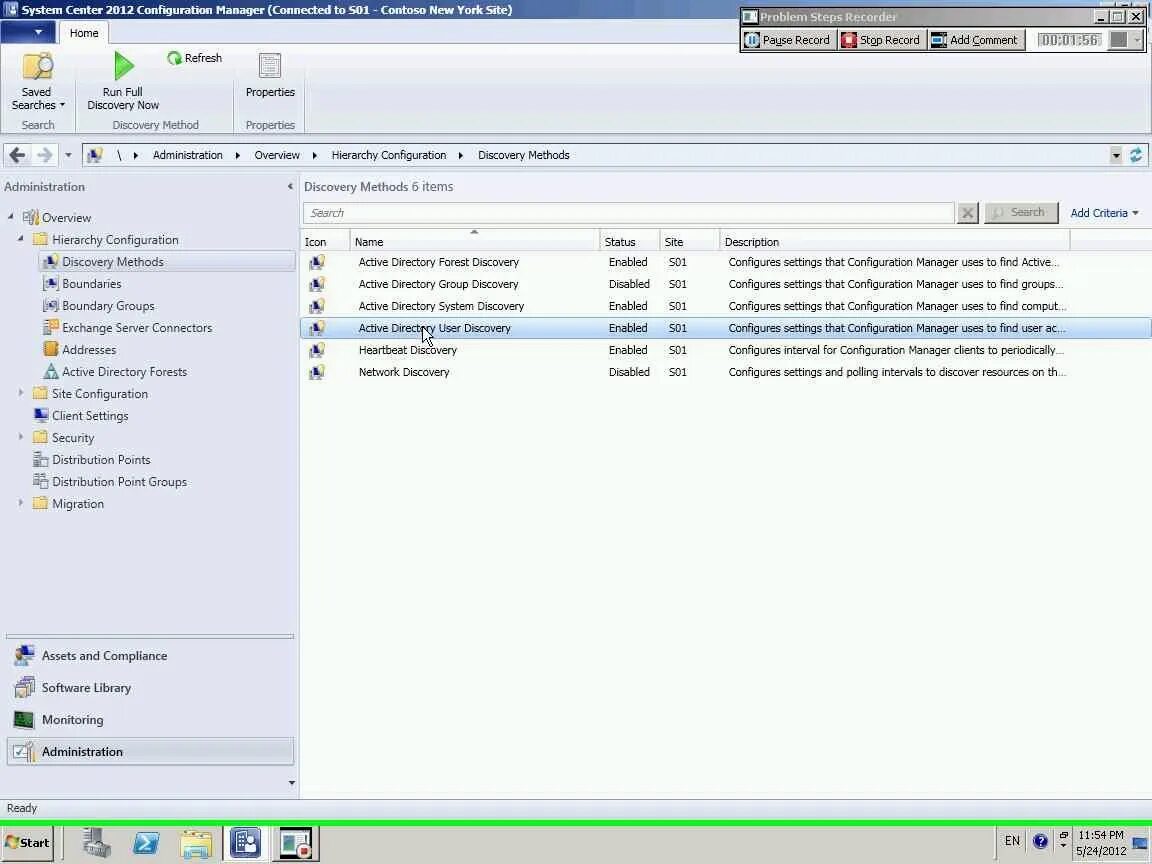Collapse the Overview tree node
The image size is (1152, 864).
pos(10,217)
